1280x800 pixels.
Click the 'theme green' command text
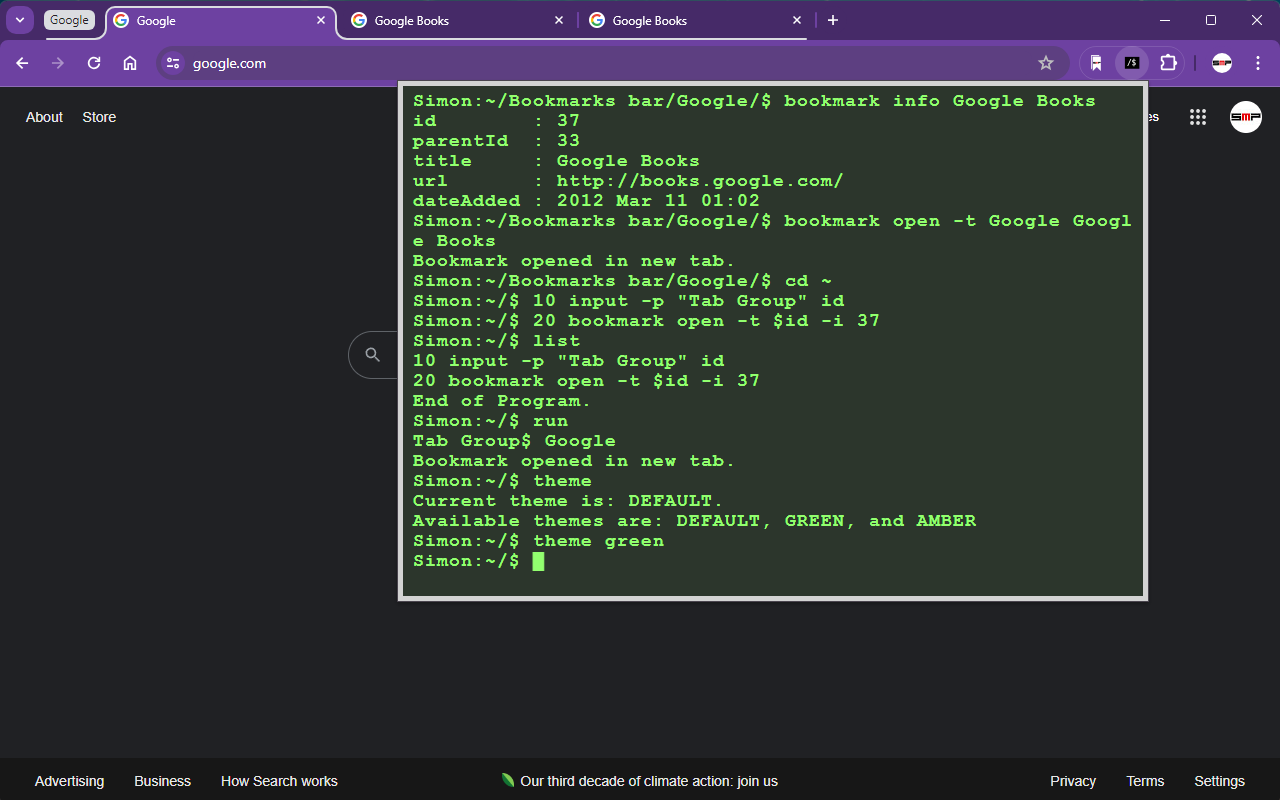tap(598, 541)
